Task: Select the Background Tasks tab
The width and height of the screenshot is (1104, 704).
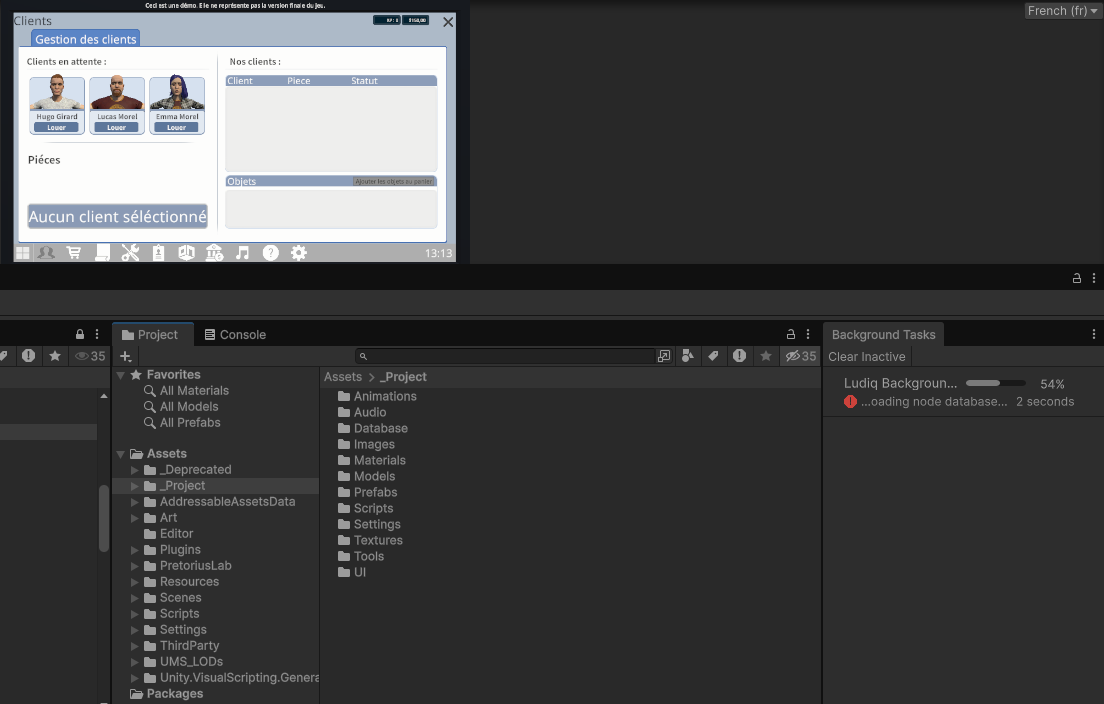Action: (x=883, y=334)
